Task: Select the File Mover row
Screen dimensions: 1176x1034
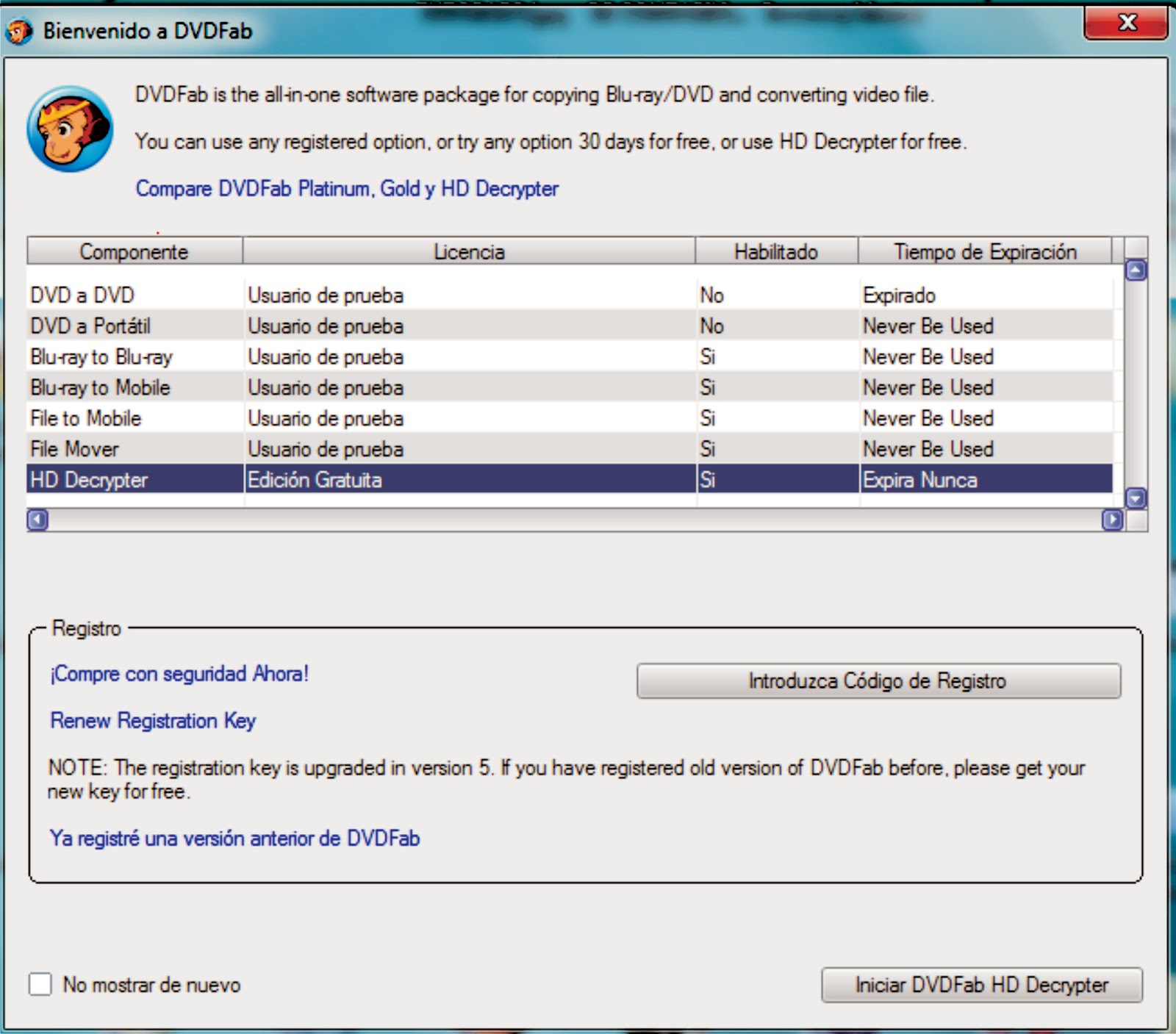Action: point(570,449)
